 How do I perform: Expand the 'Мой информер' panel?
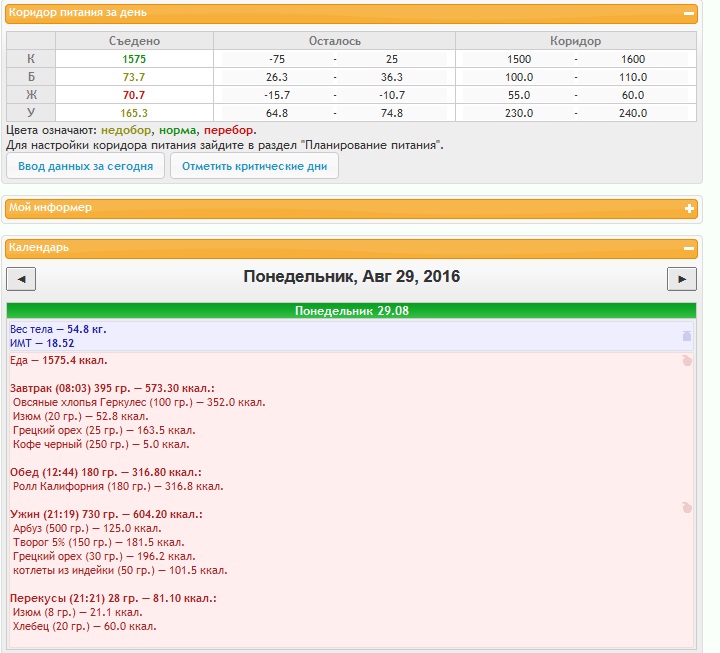(x=689, y=208)
